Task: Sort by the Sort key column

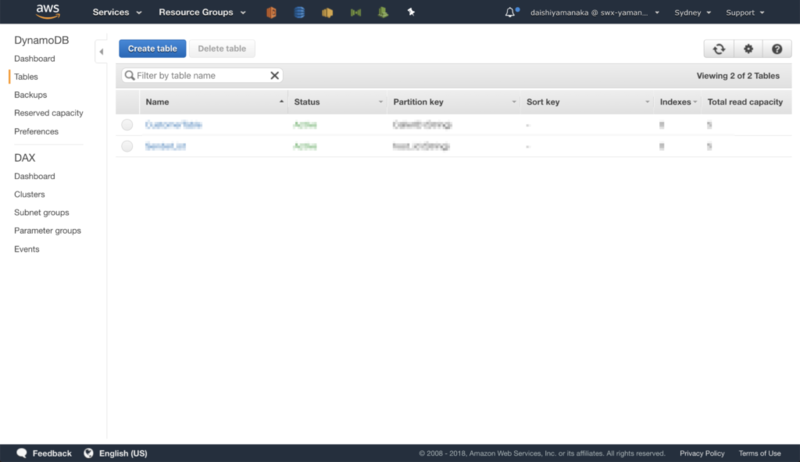Action: click(587, 102)
